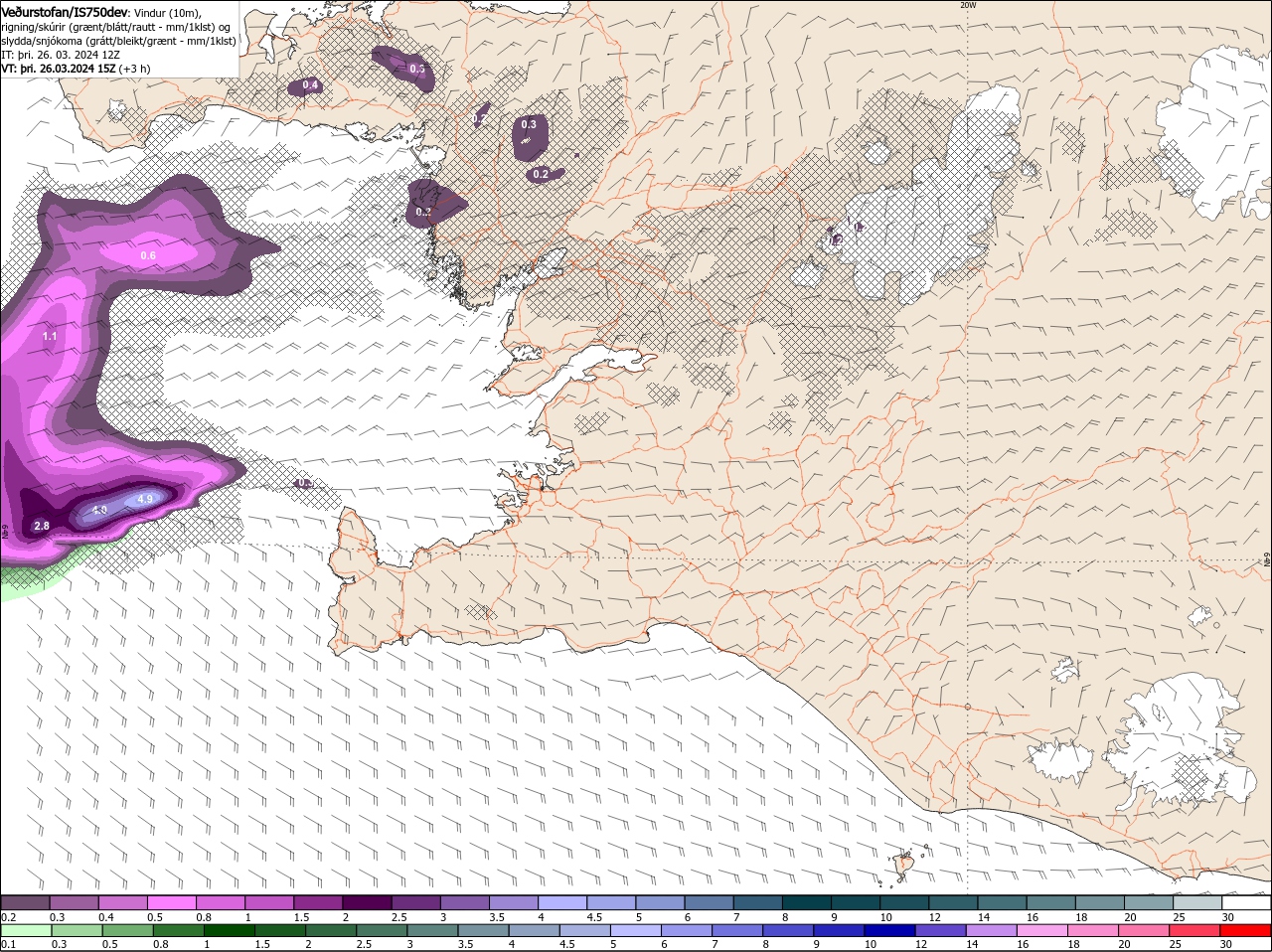The image size is (1272, 952).
Task: Select top legend swatch between 2 and 2.5
Action: [368, 902]
